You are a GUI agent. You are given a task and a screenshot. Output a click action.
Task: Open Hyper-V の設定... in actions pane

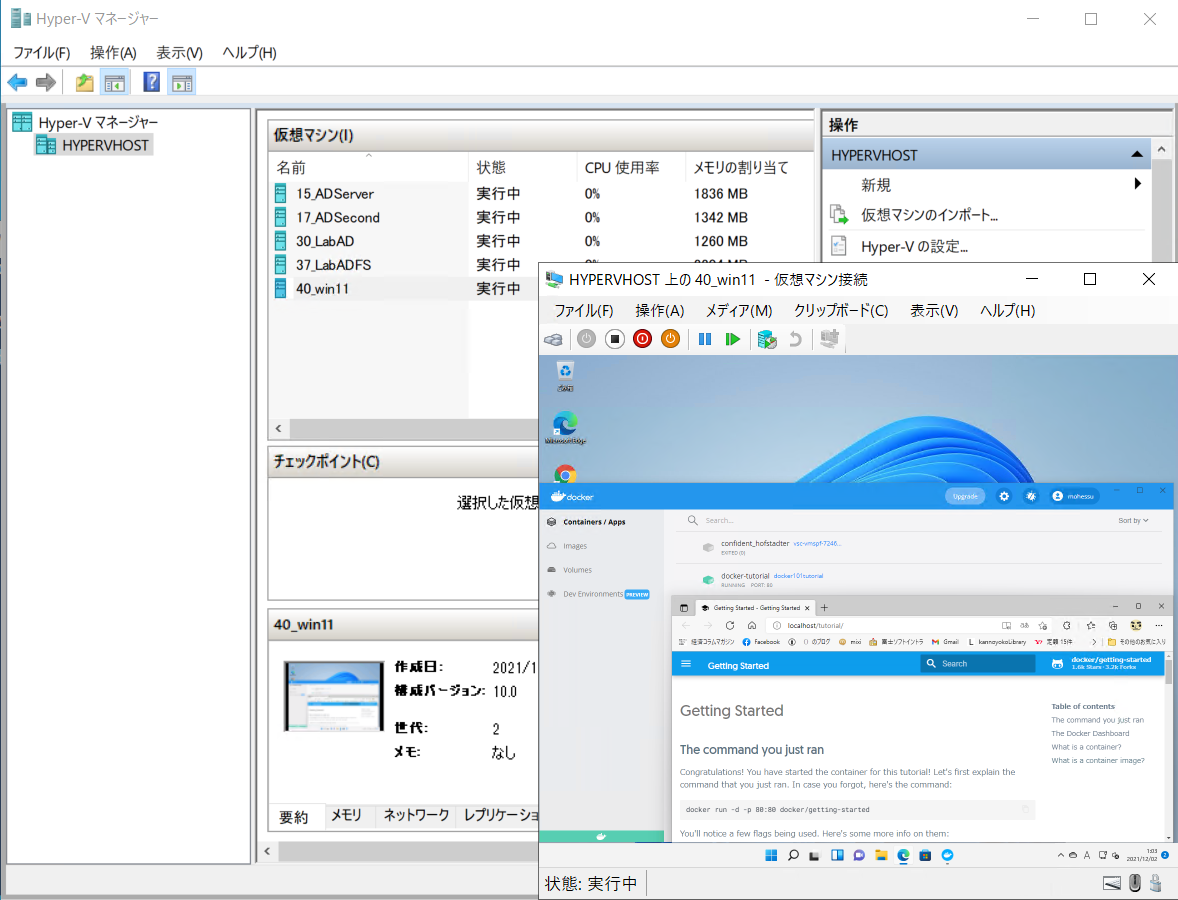tap(914, 246)
